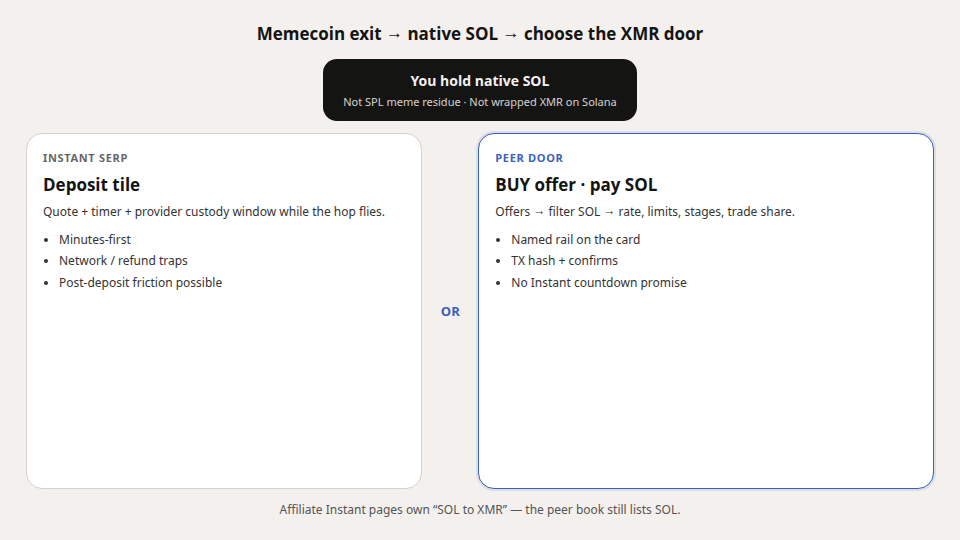Select the Deposit tile heading
960x540 pixels.
[x=91, y=185]
